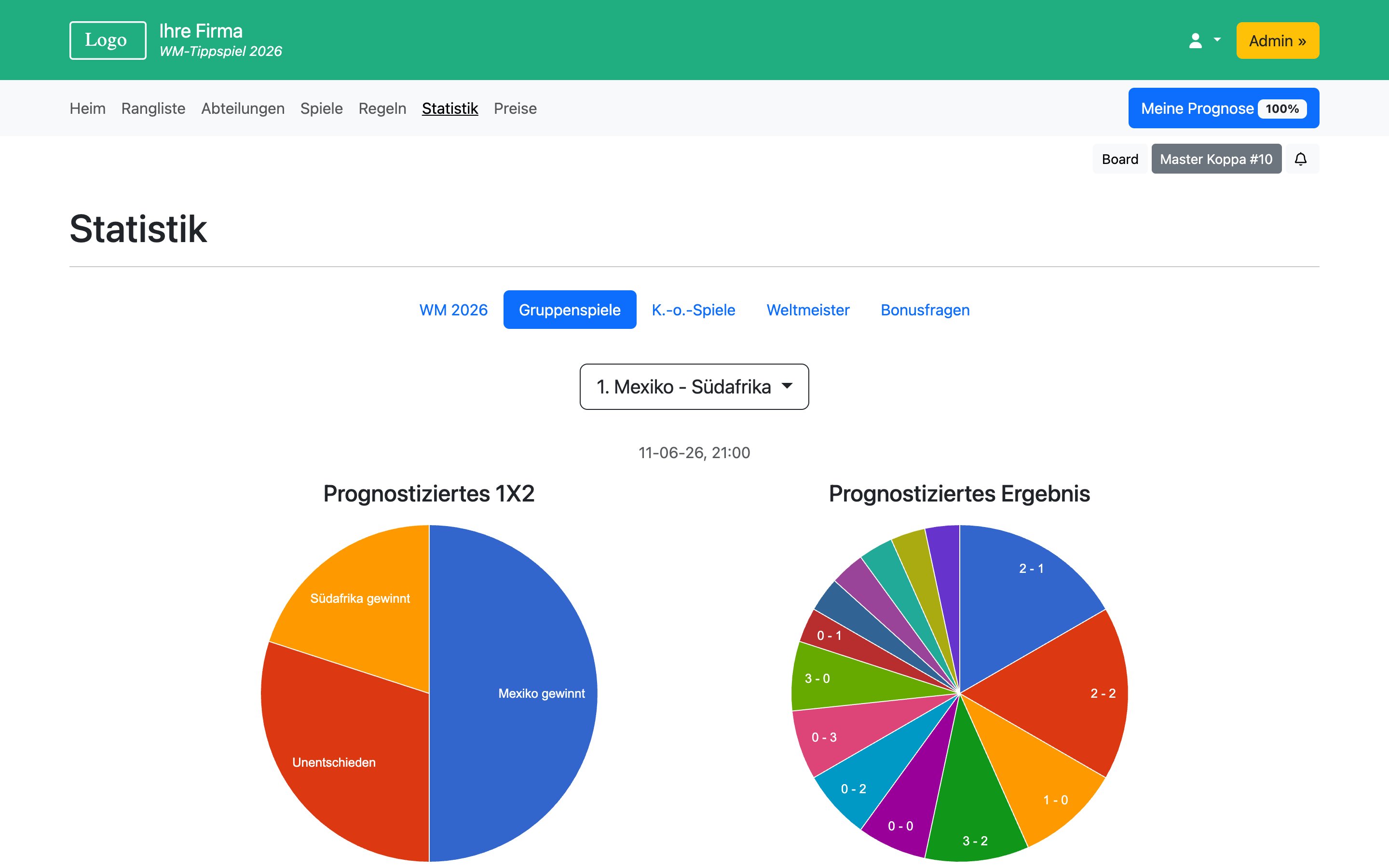Click the notification bell icon
1389x868 pixels.
point(1301,159)
